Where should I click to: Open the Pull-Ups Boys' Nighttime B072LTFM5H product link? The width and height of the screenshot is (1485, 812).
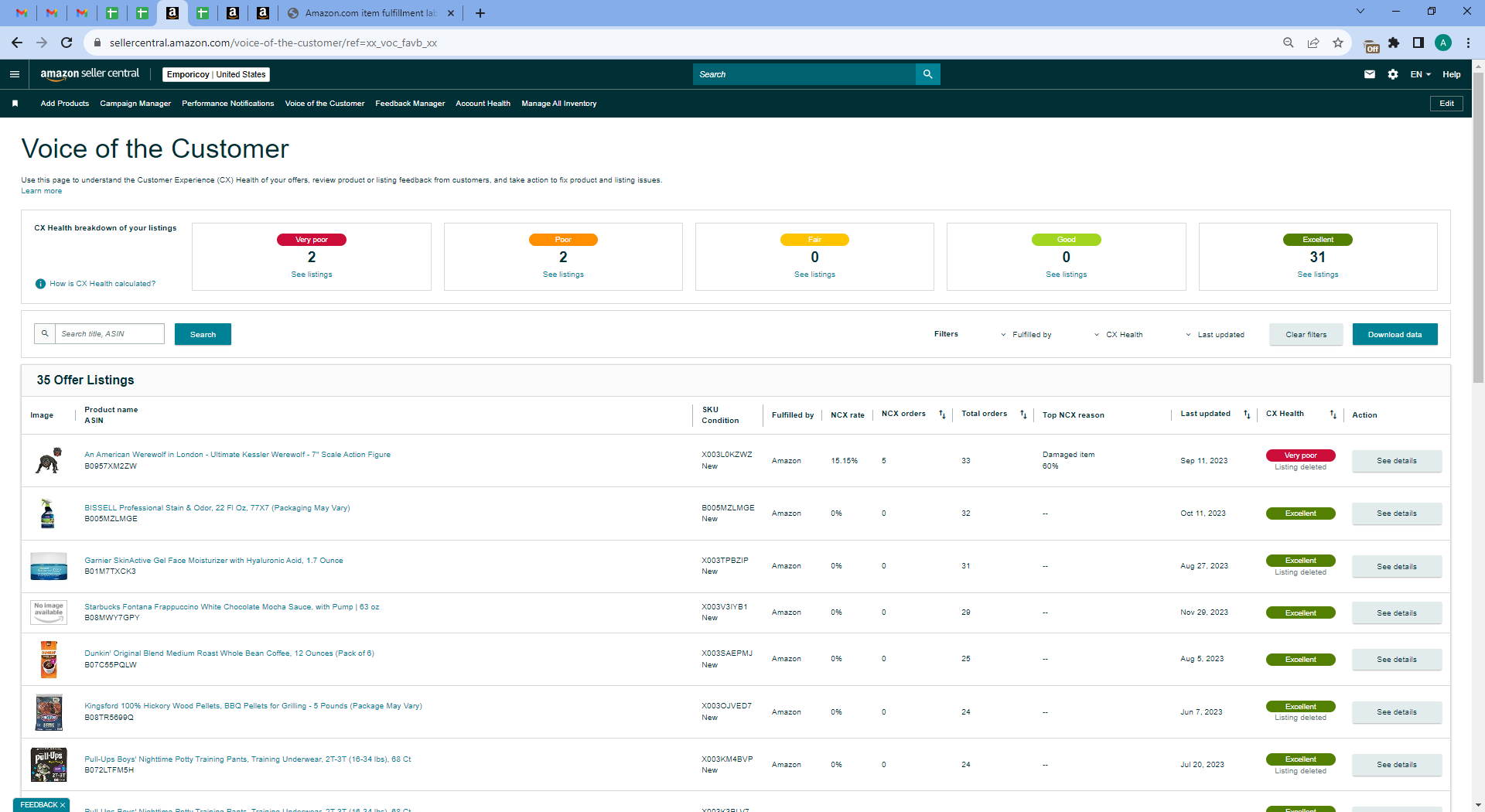click(247, 759)
